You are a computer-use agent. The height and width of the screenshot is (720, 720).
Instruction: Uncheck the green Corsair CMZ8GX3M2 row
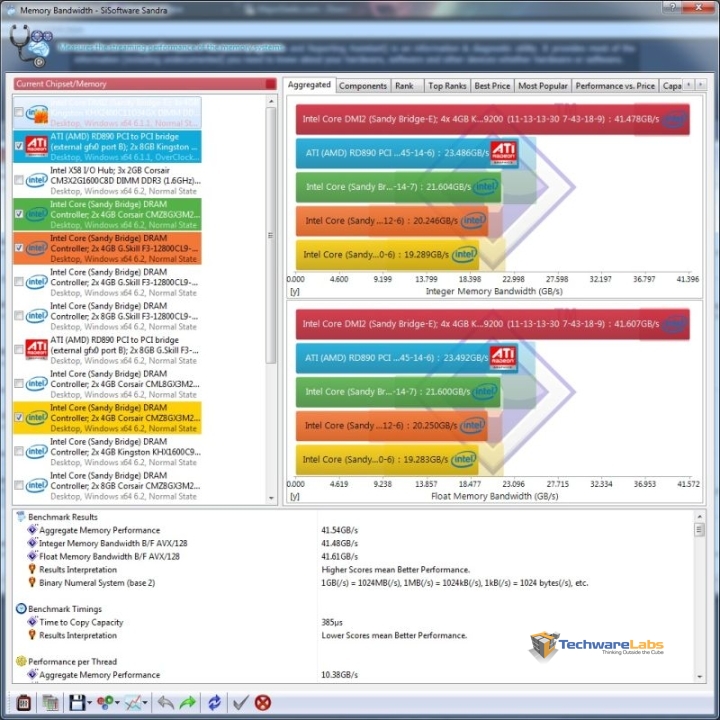coord(19,214)
